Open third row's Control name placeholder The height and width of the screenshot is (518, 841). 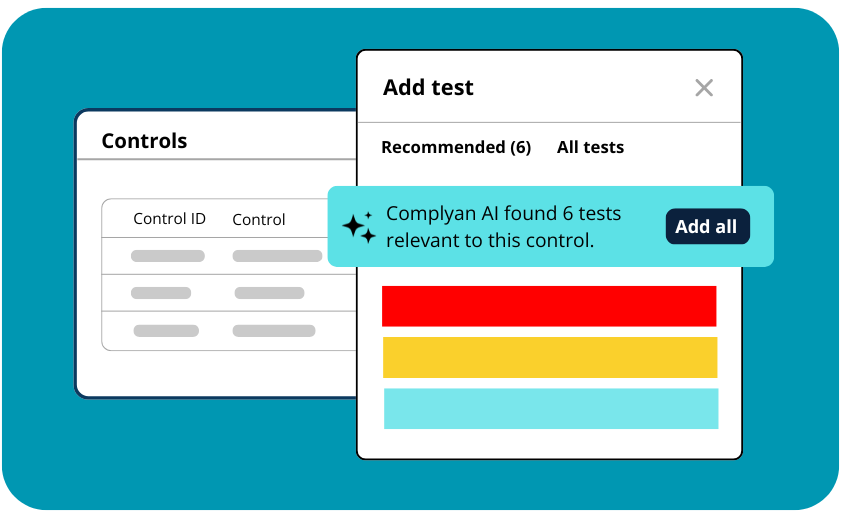point(274,330)
